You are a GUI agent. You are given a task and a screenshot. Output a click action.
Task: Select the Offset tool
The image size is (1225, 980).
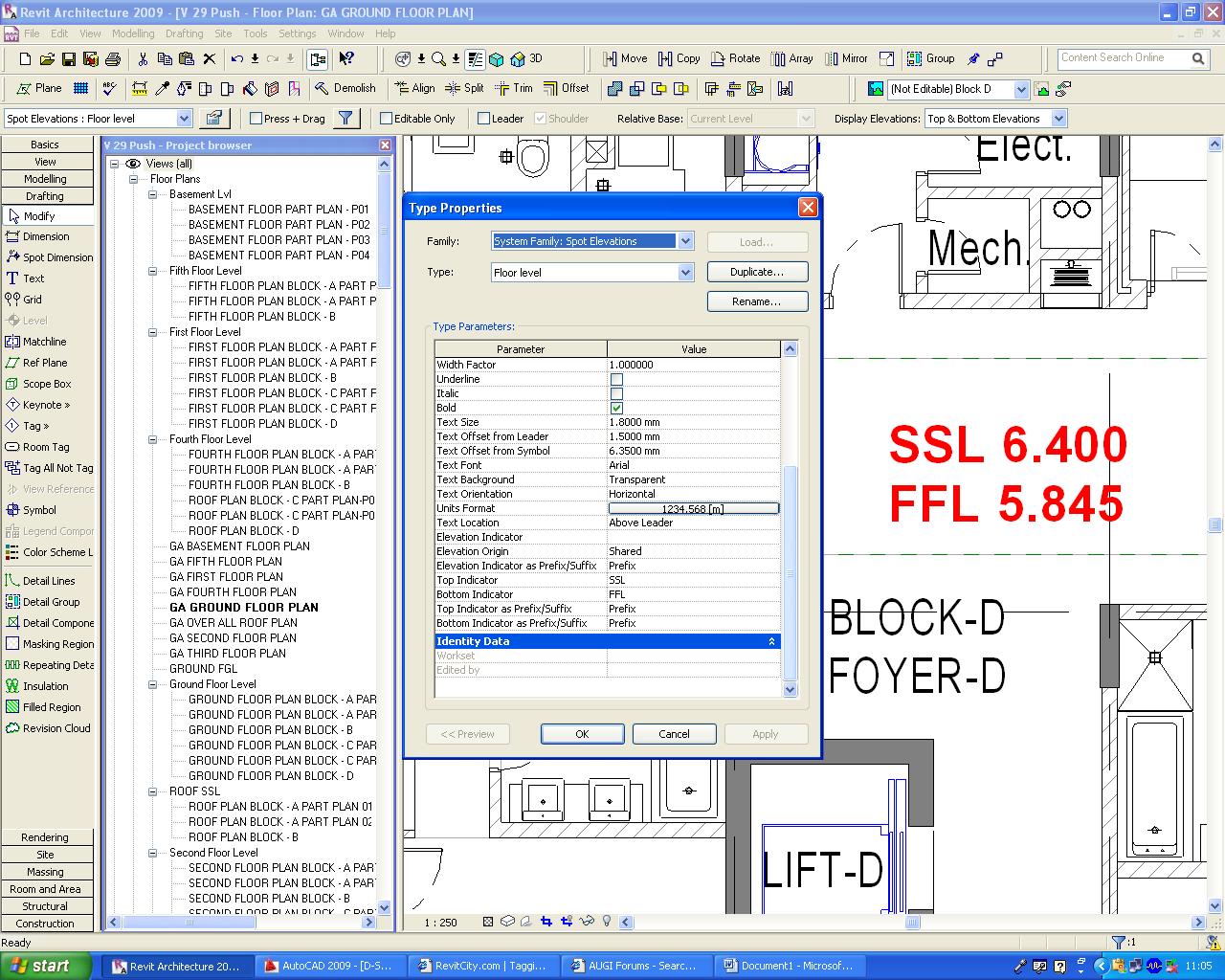567,88
